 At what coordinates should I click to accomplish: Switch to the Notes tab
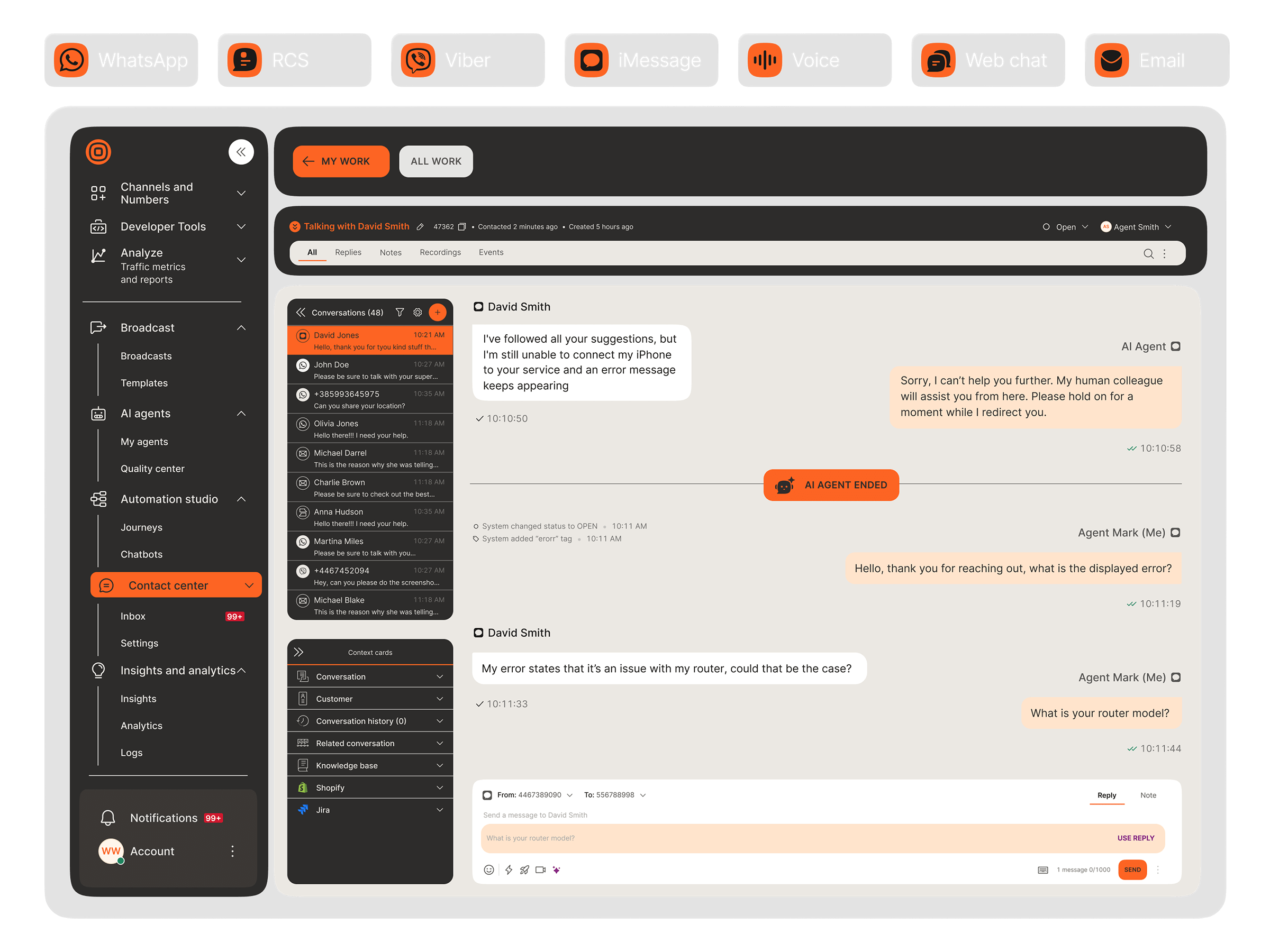click(391, 252)
